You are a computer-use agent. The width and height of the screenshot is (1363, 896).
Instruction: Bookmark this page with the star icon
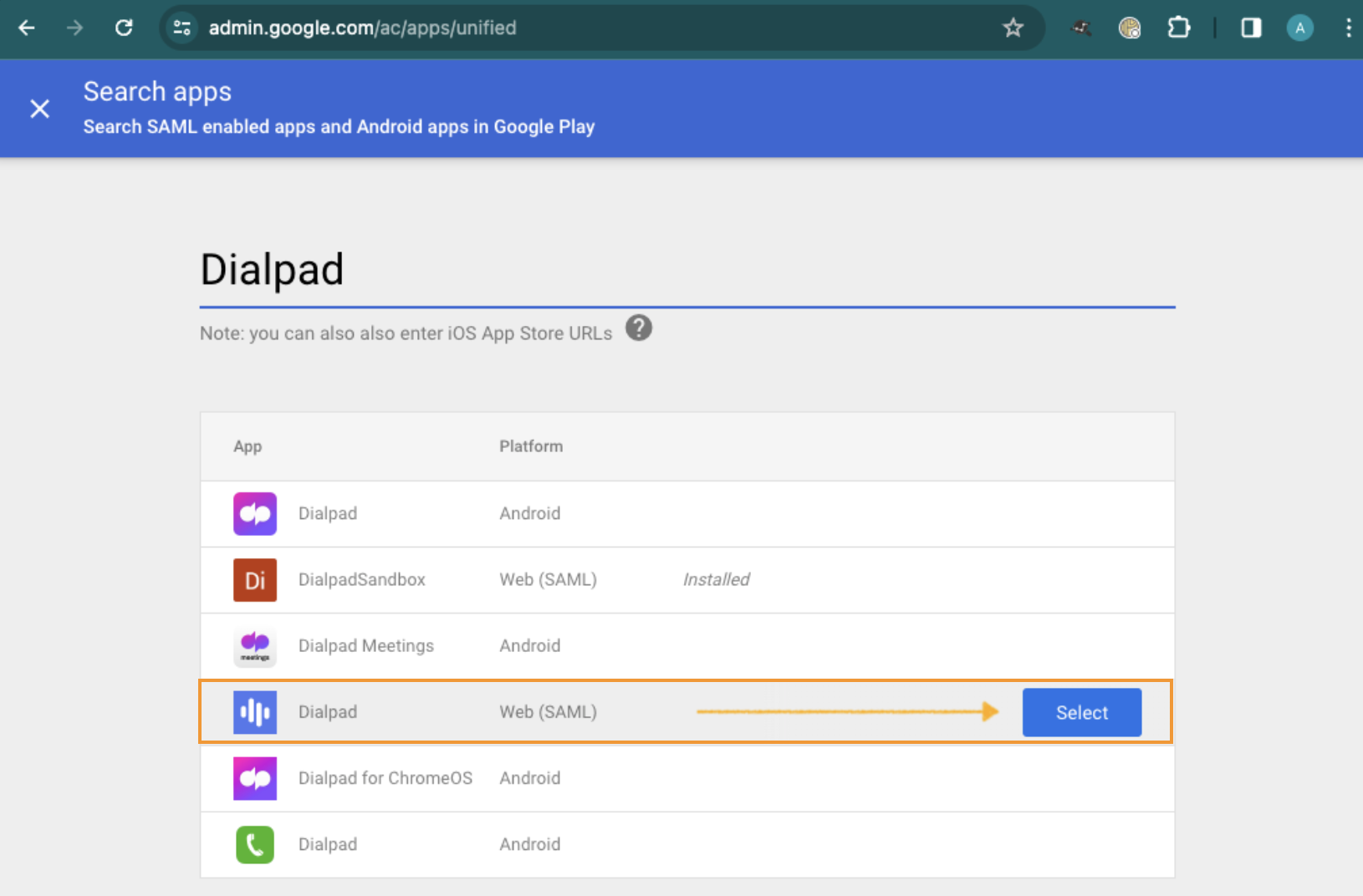tap(1013, 28)
